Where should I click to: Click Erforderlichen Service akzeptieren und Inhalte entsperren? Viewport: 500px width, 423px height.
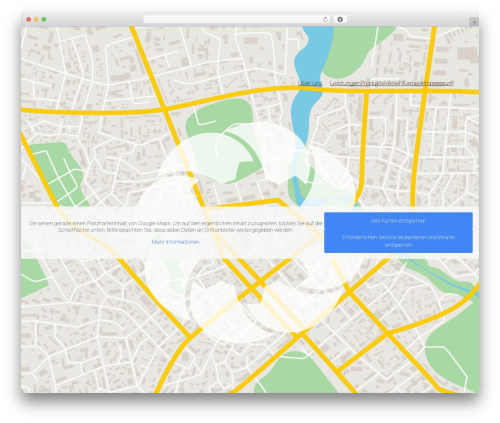[398, 241]
